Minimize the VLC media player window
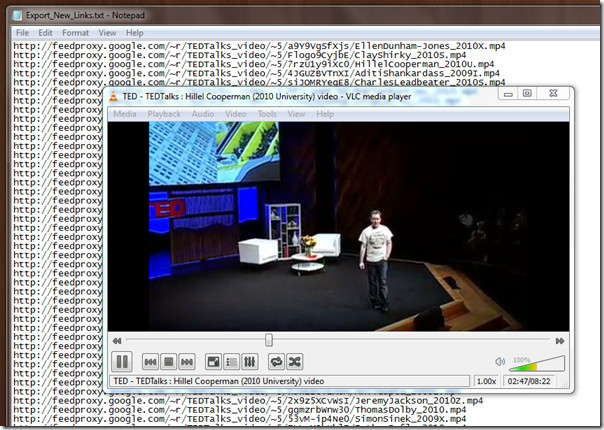The image size is (604, 430). 508,94
